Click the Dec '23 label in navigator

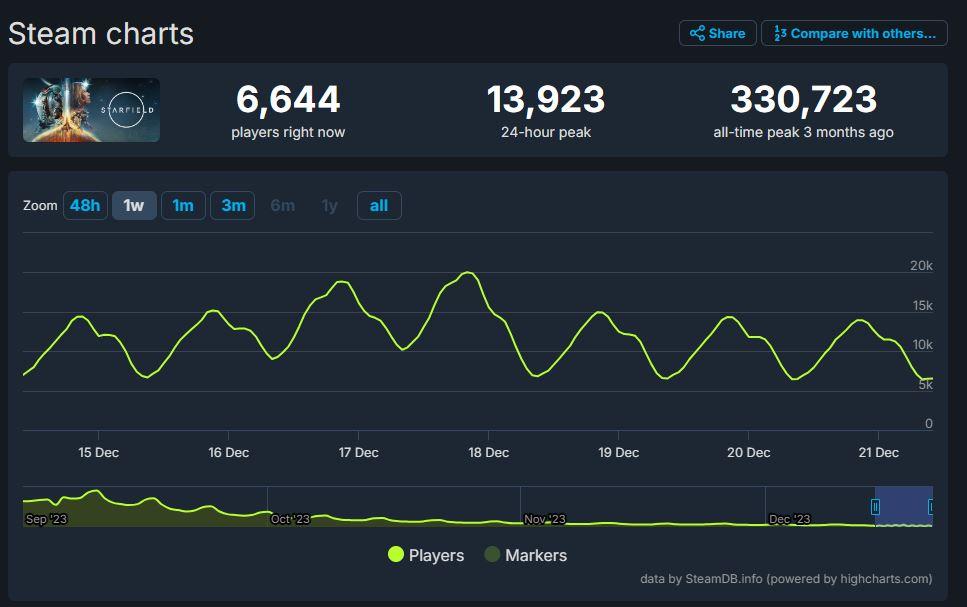pos(789,519)
